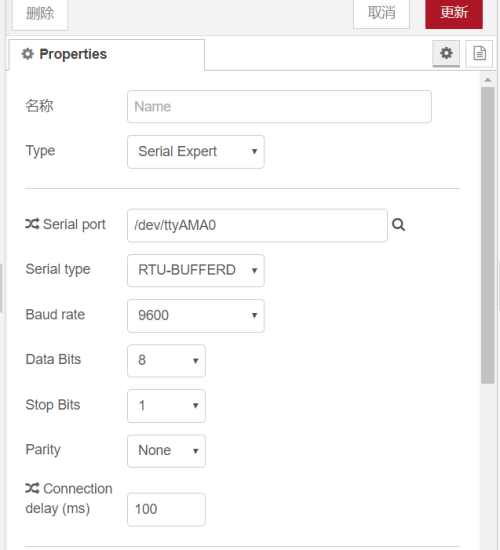Open Serial type dropdown RTU-BUFFERD
This screenshot has width=500, height=550.
(x=196, y=270)
